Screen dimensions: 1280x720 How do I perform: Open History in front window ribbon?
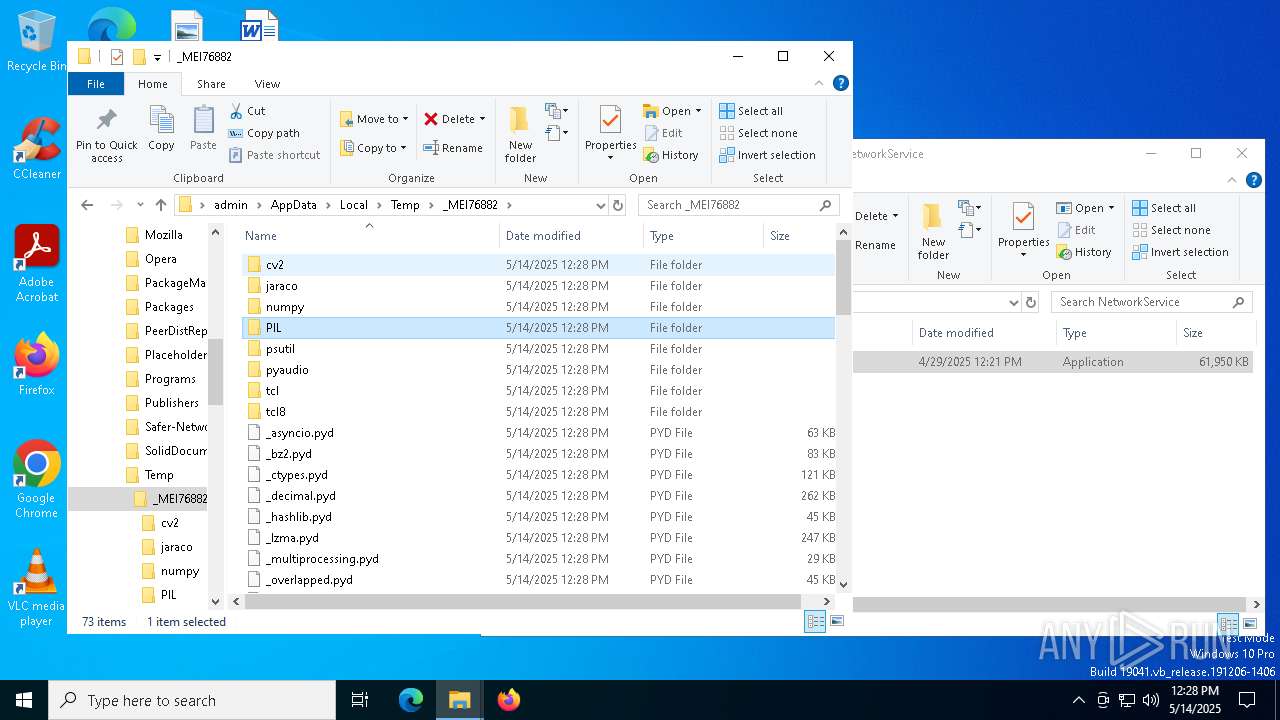[671, 155]
